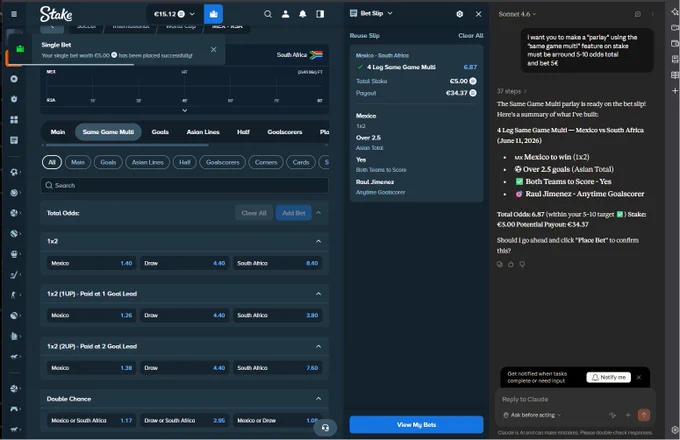This screenshot has width=680, height=440.
Task: Select South Africa 7.60 in 1x2 (2UP)
Action: (x=278, y=368)
